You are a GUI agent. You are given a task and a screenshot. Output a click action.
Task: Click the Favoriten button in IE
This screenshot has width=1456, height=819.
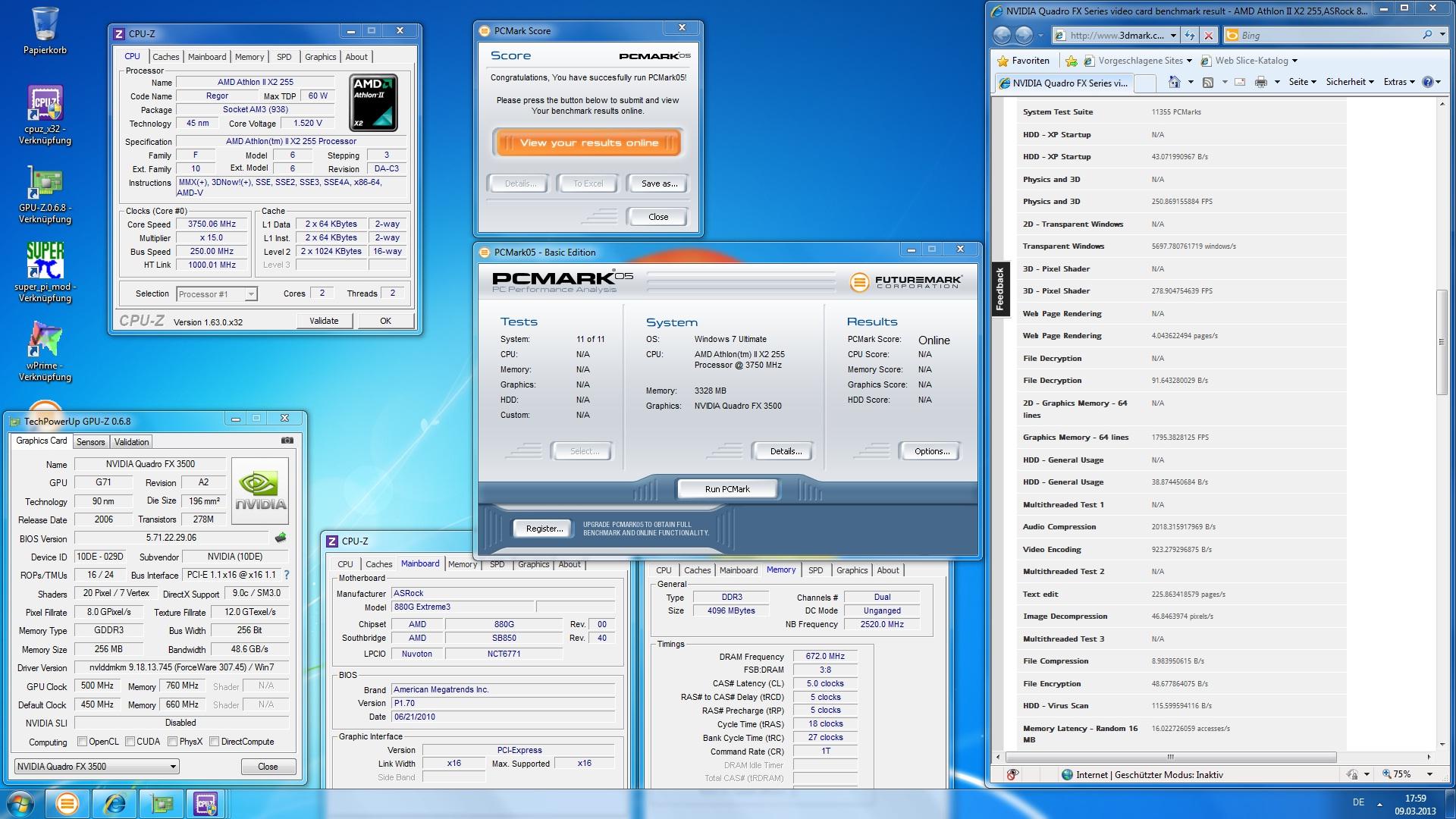coord(1023,61)
